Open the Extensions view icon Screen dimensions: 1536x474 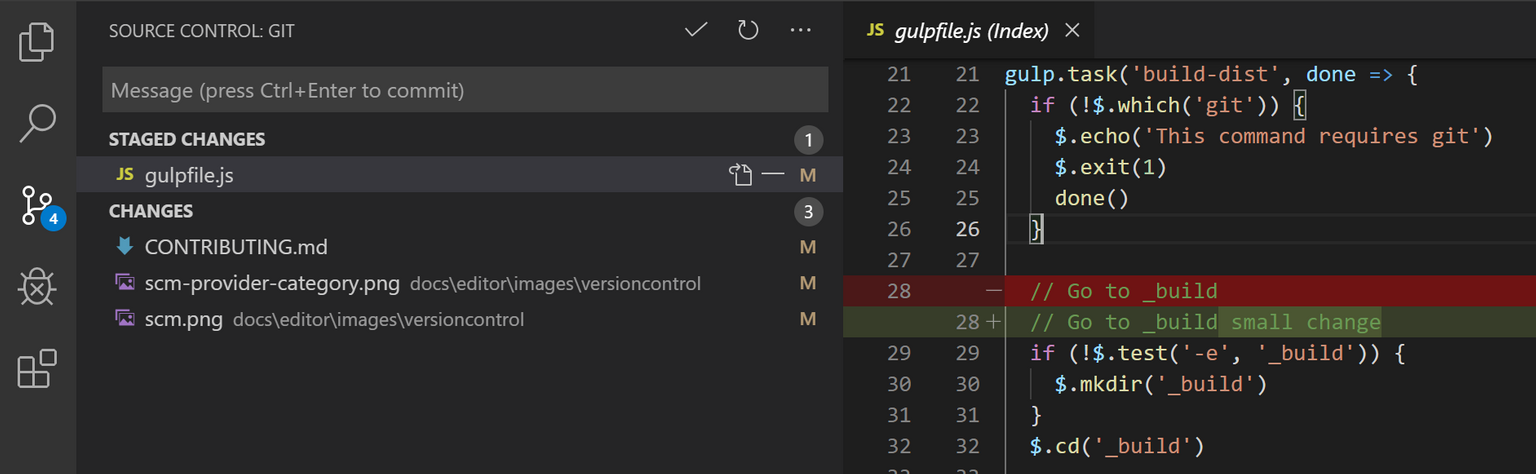pos(37,369)
